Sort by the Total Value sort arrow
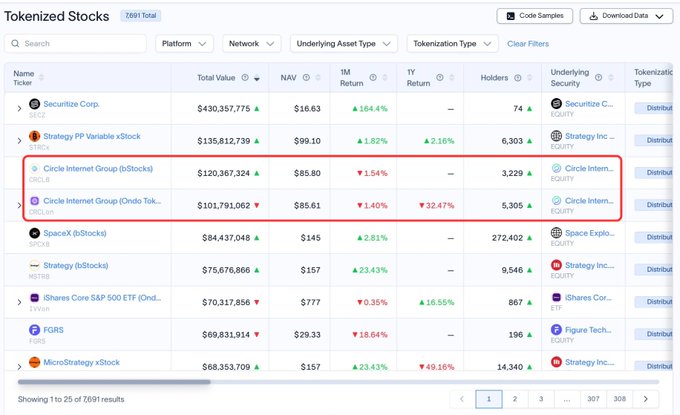 click(x=257, y=78)
